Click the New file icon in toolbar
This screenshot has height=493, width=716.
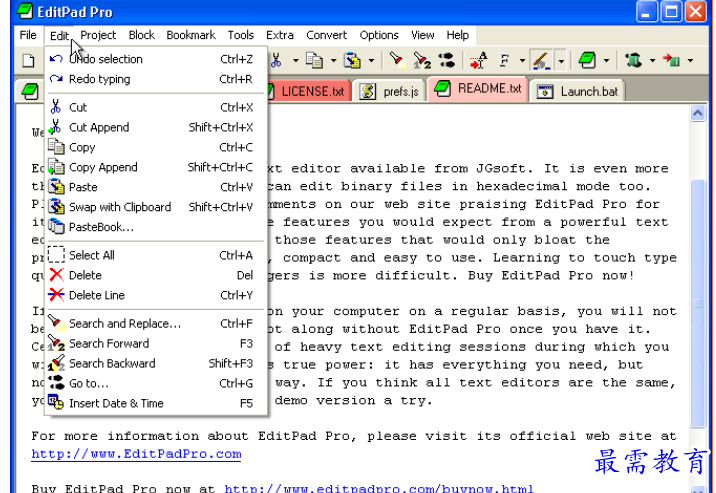28,60
